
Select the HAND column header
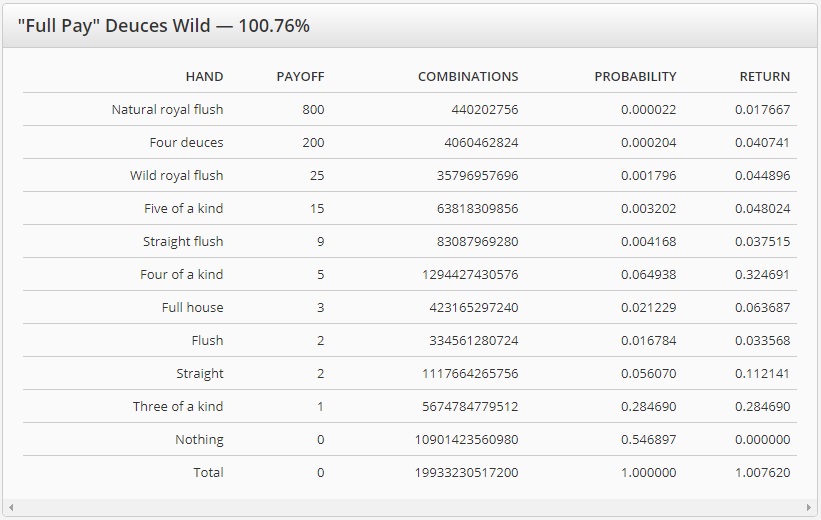(x=204, y=76)
